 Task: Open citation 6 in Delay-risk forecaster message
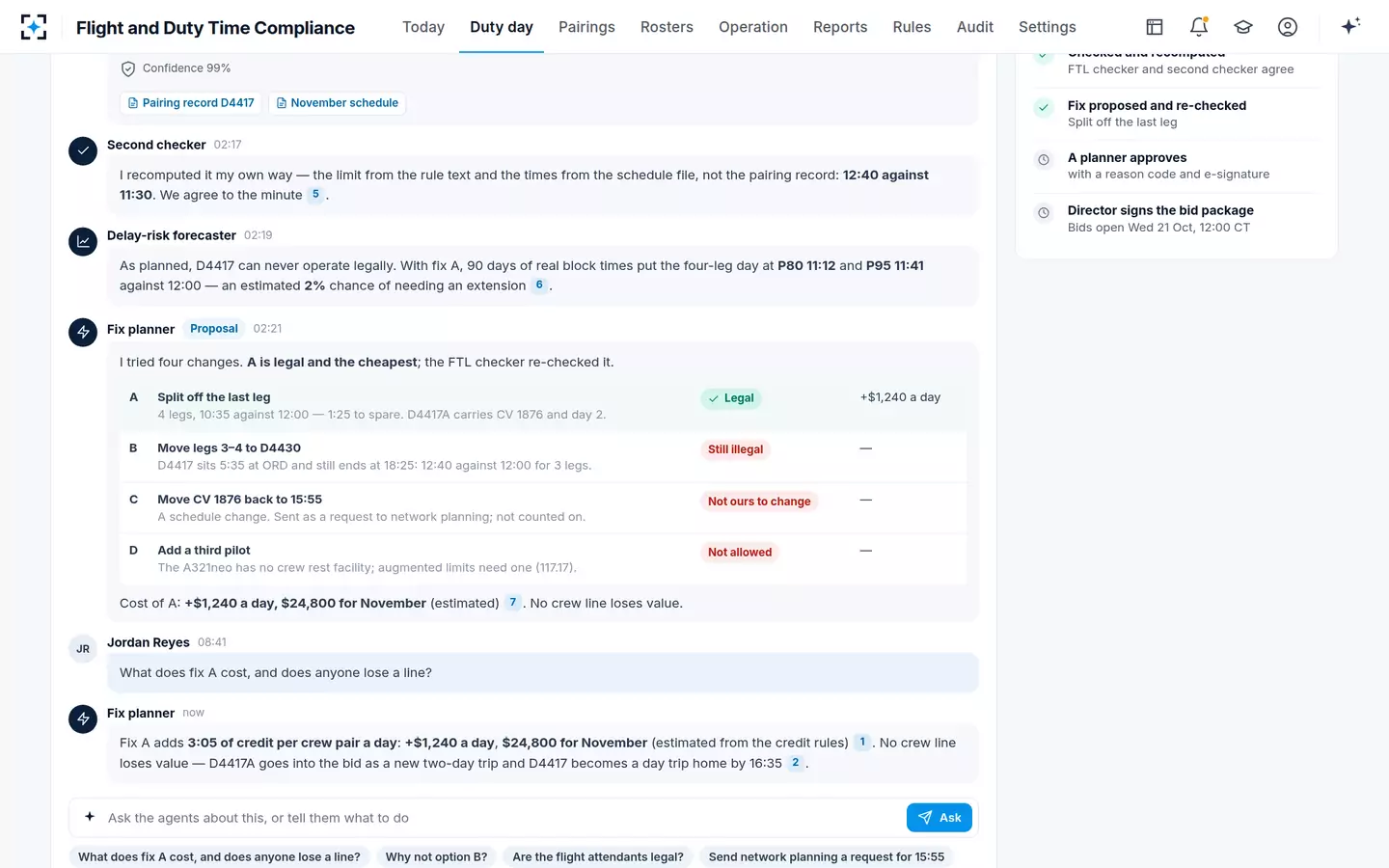click(x=539, y=285)
